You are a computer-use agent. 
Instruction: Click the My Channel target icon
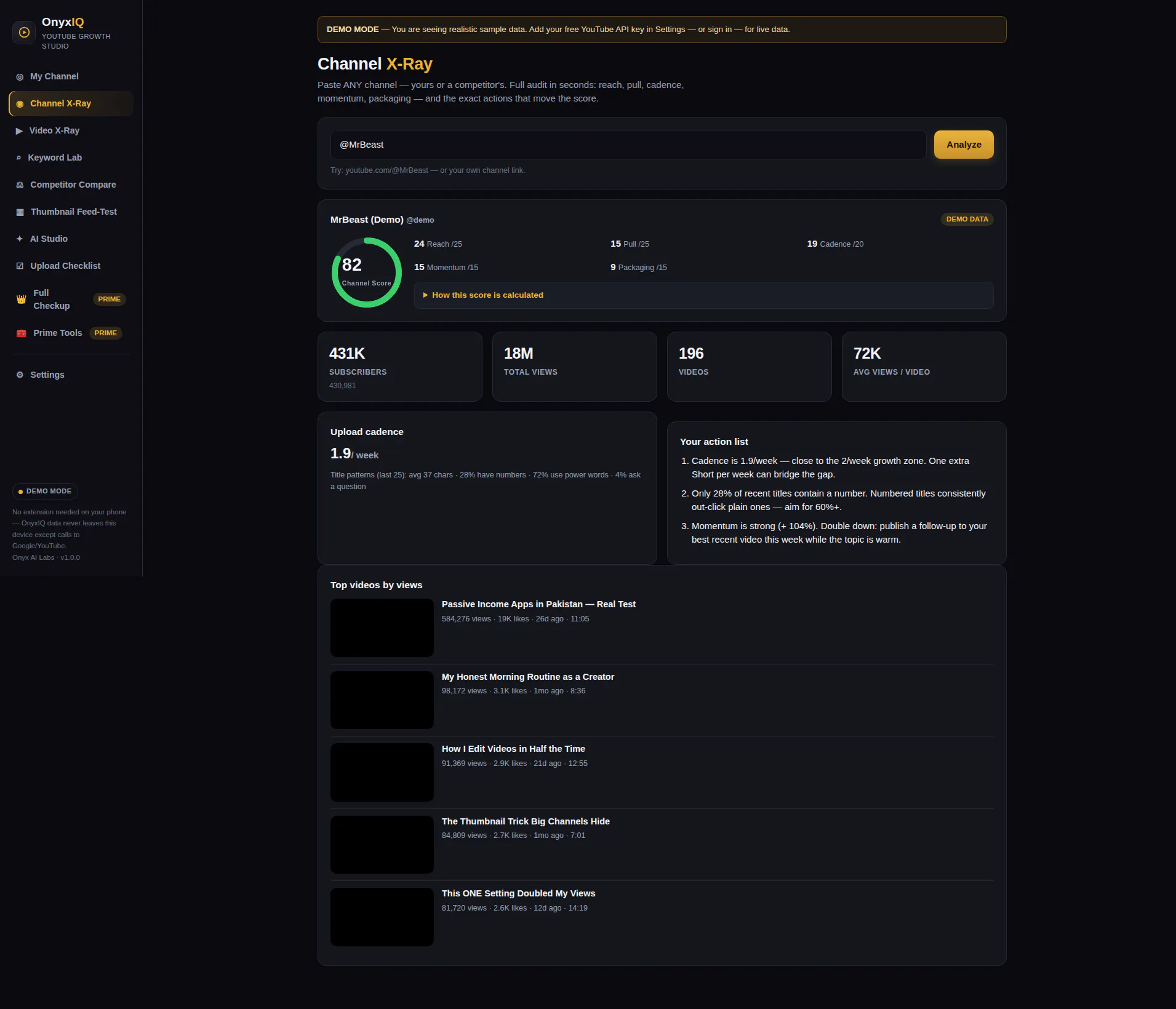click(20, 77)
